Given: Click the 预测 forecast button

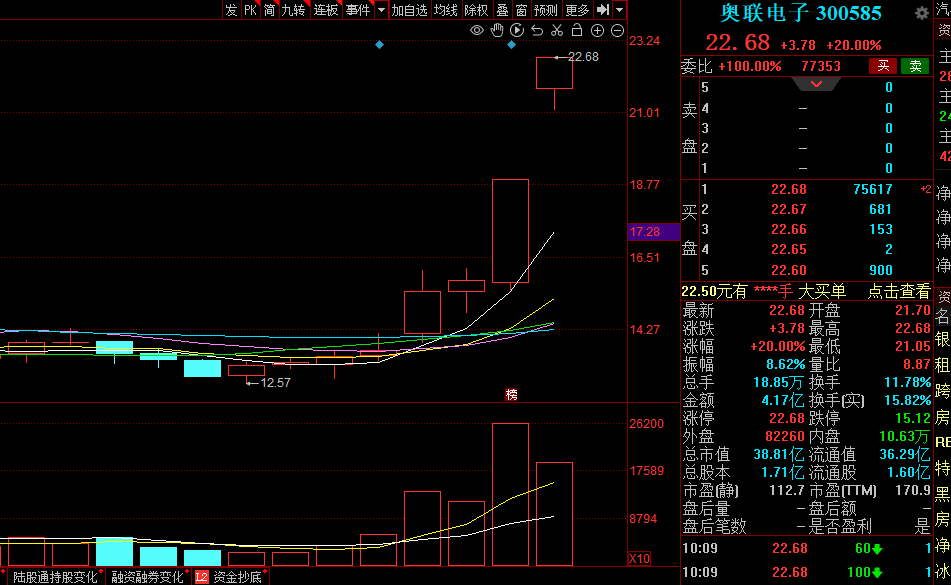Looking at the screenshot, I should point(546,10).
